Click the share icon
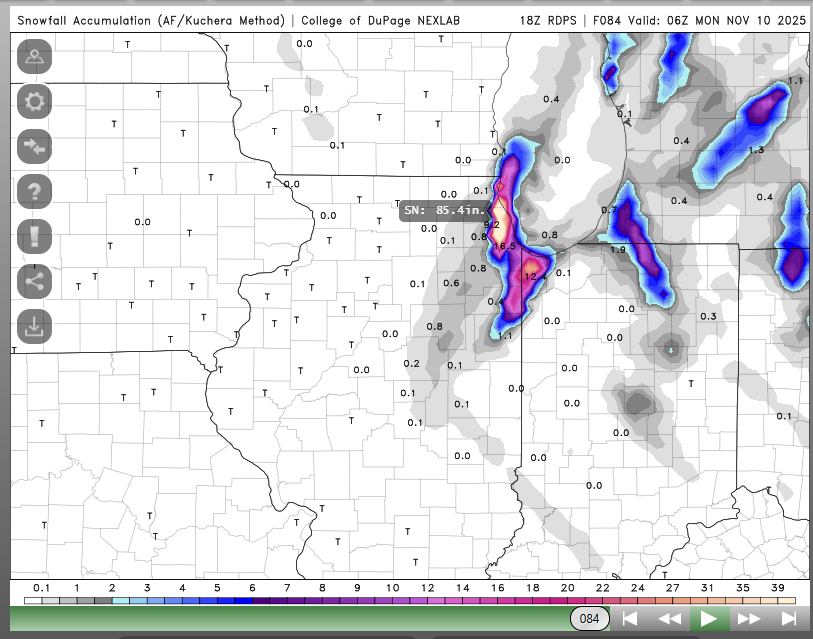The width and height of the screenshot is (813, 639). pos(36,281)
